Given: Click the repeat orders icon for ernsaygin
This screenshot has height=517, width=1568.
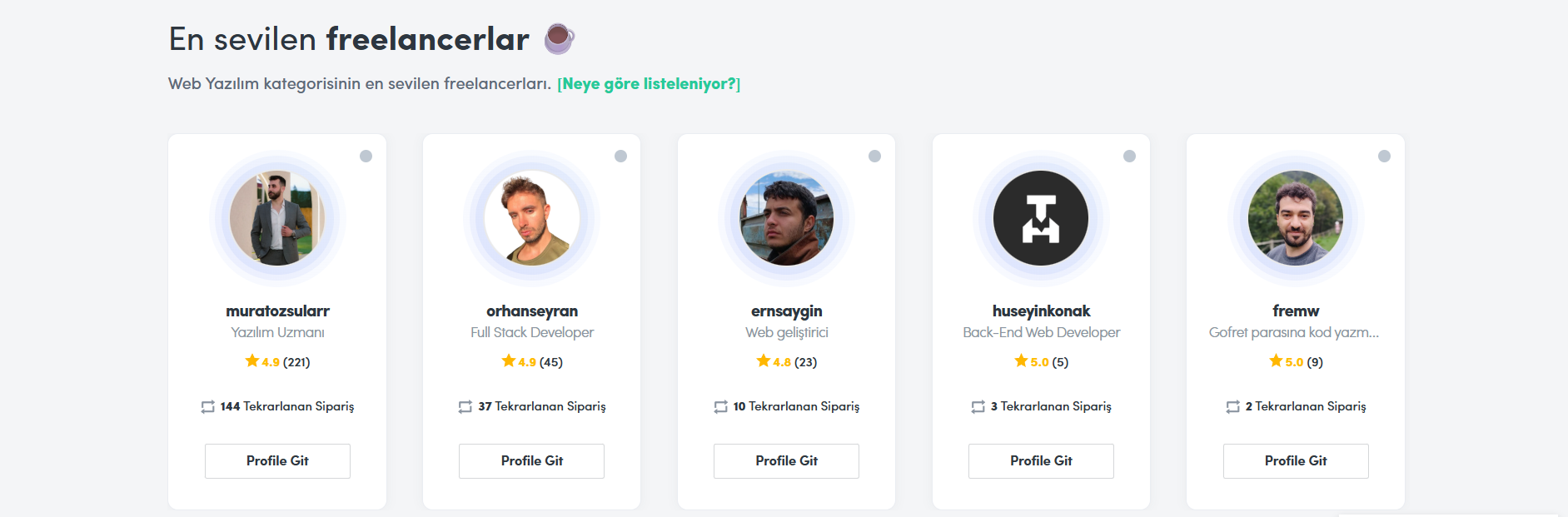Looking at the screenshot, I should (x=720, y=407).
